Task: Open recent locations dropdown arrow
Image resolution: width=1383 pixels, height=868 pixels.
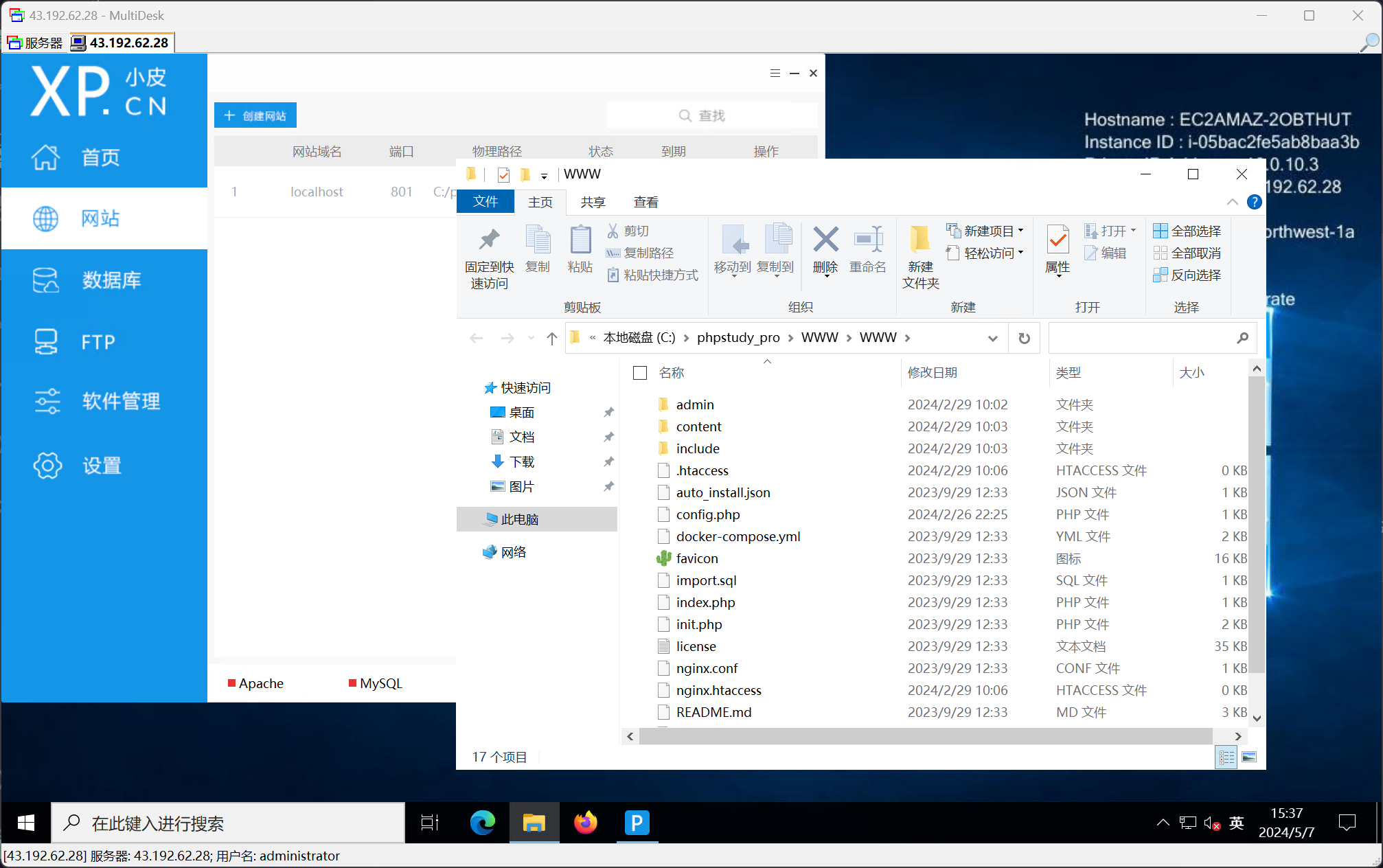Action: tap(531, 338)
